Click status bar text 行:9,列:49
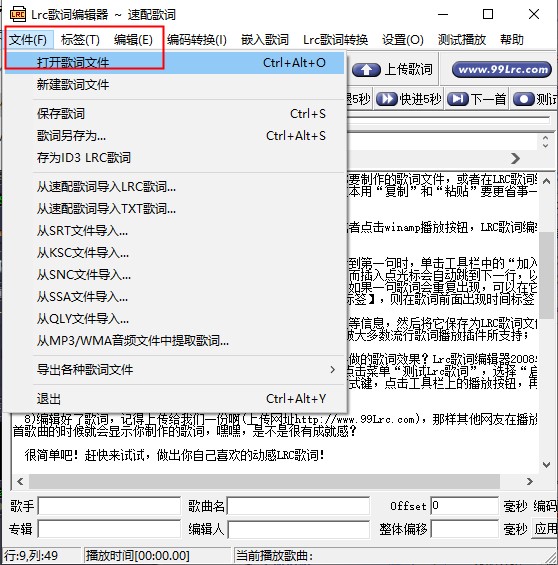The image size is (558, 565). click(30, 556)
